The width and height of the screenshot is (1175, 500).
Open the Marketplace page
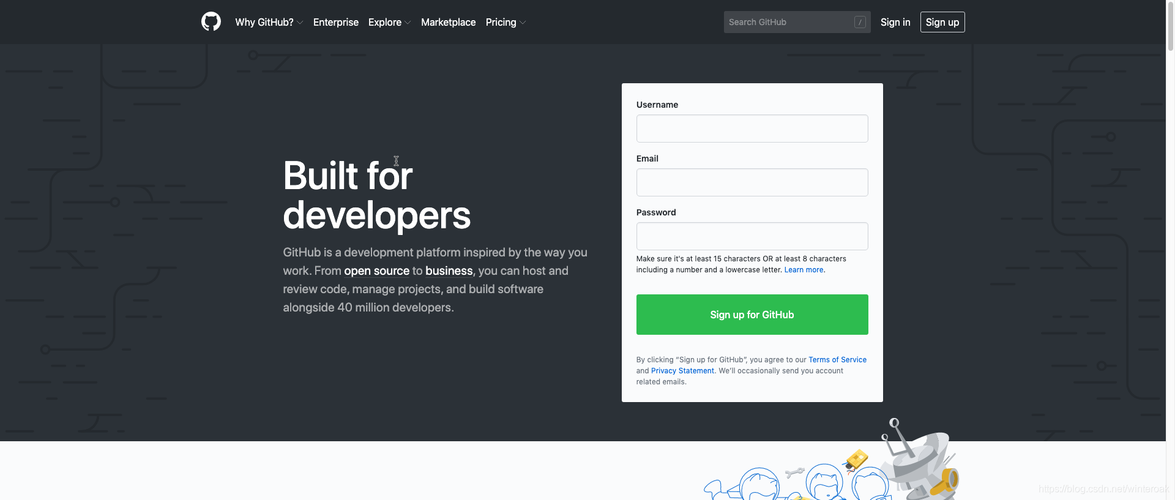[448, 22]
